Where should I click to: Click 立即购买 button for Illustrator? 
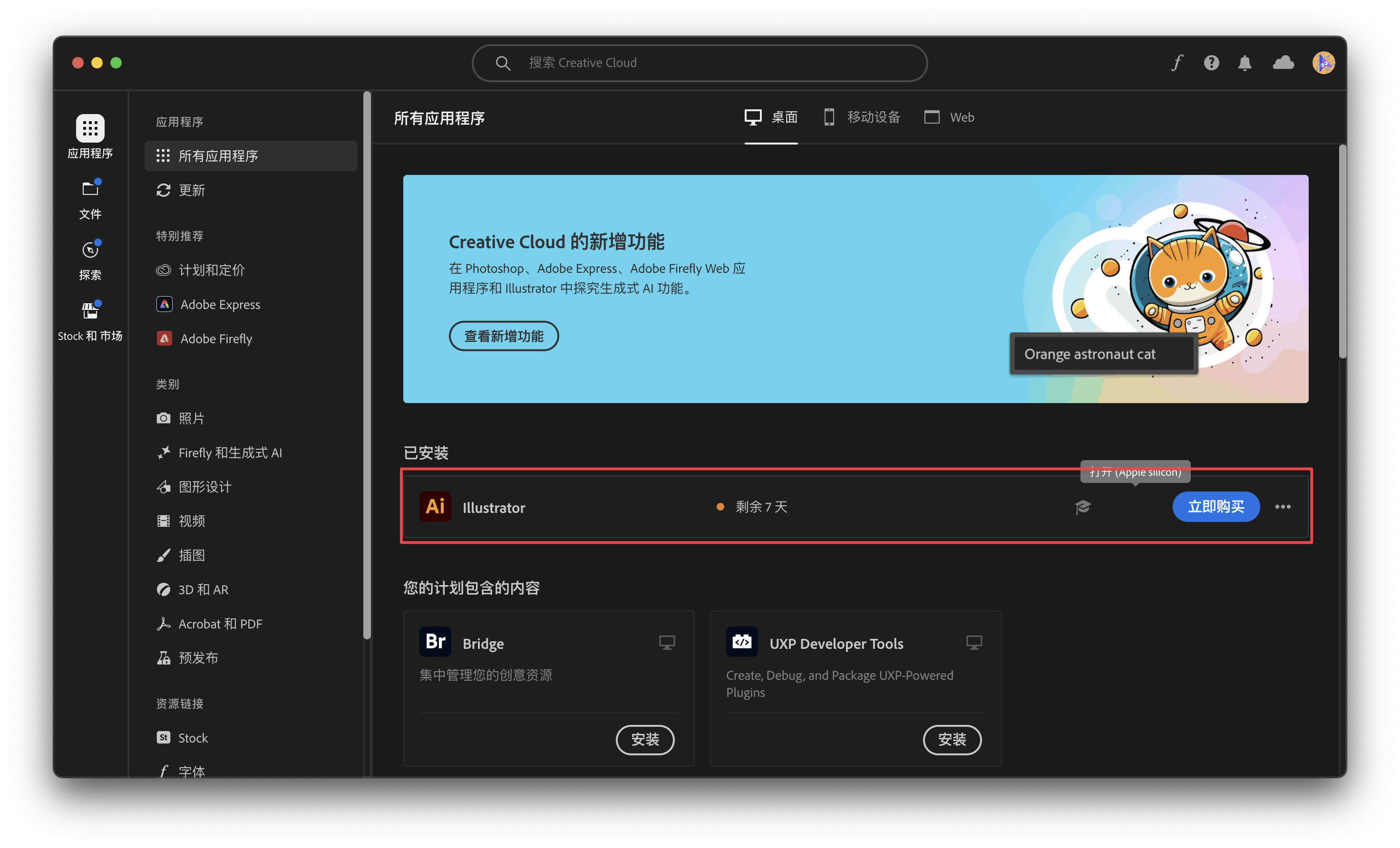1215,506
